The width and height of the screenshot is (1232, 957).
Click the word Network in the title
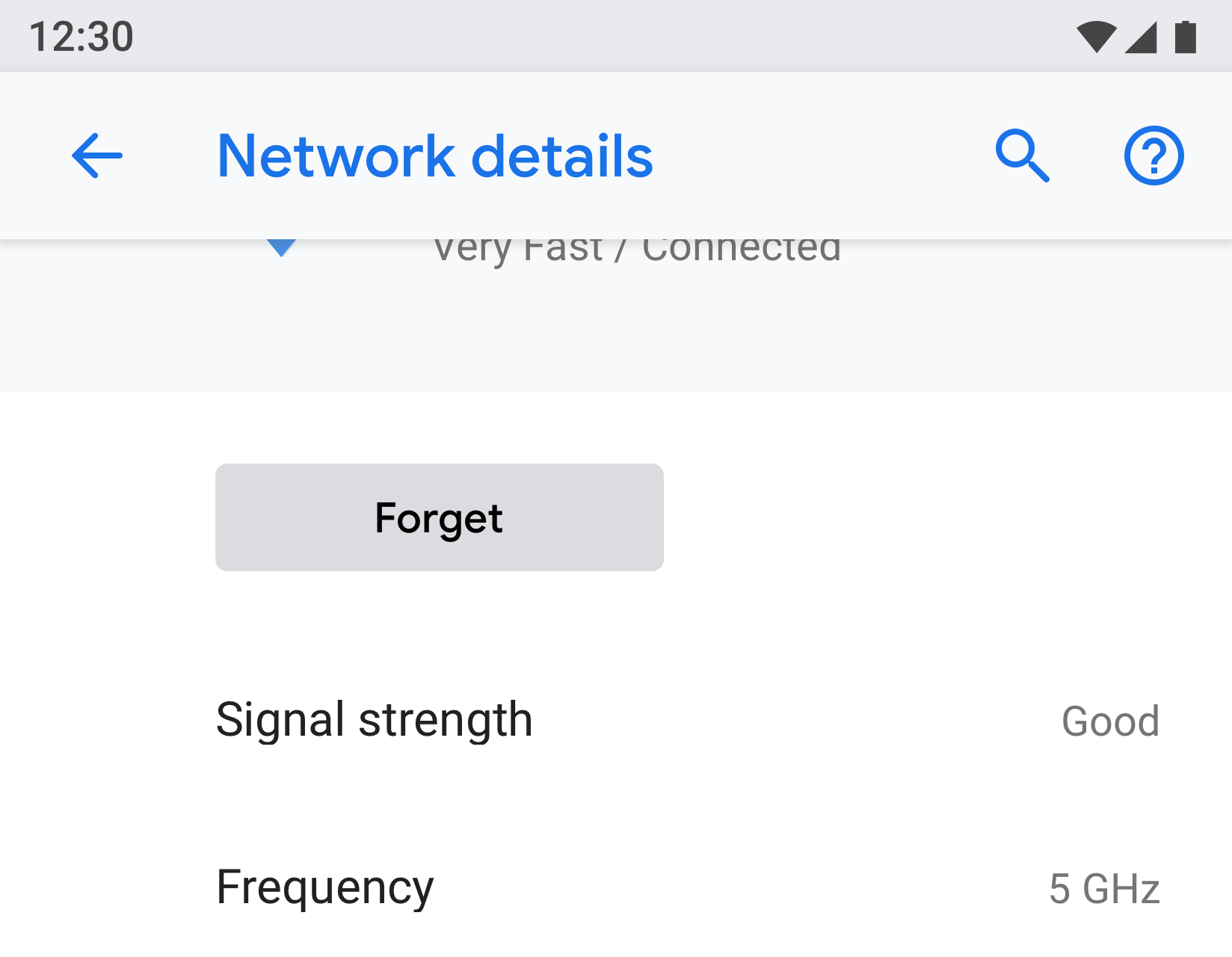tap(336, 156)
